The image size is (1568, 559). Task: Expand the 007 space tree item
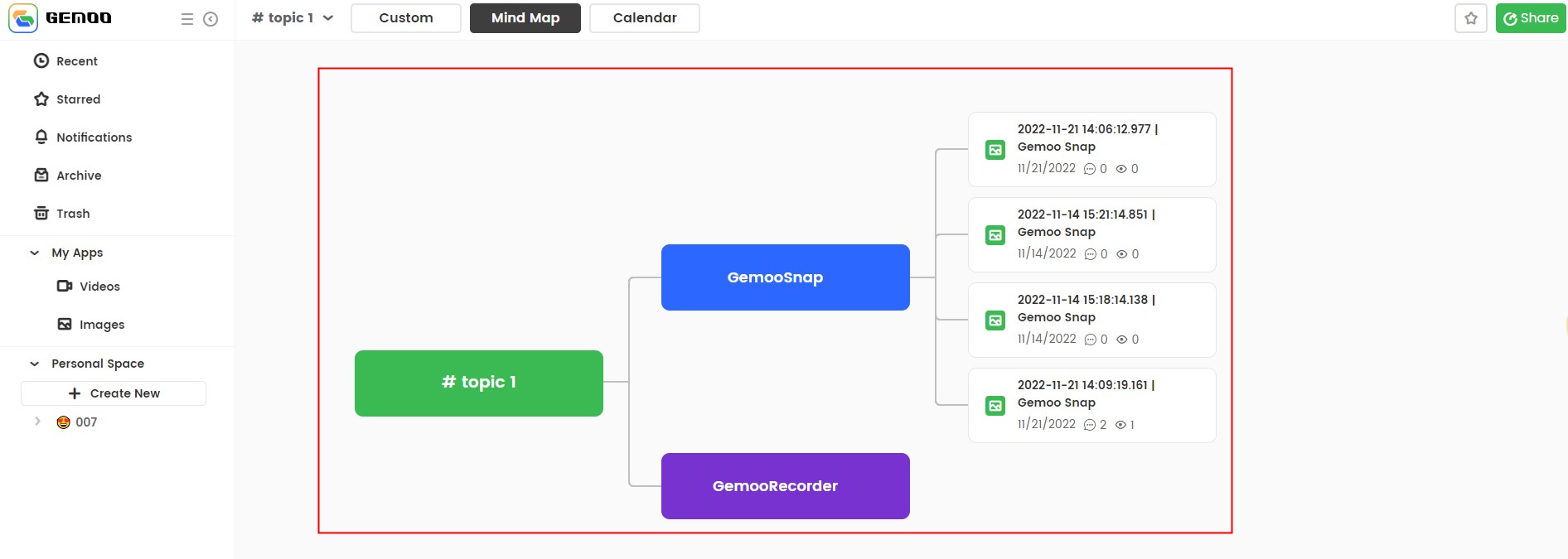click(37, 422)
